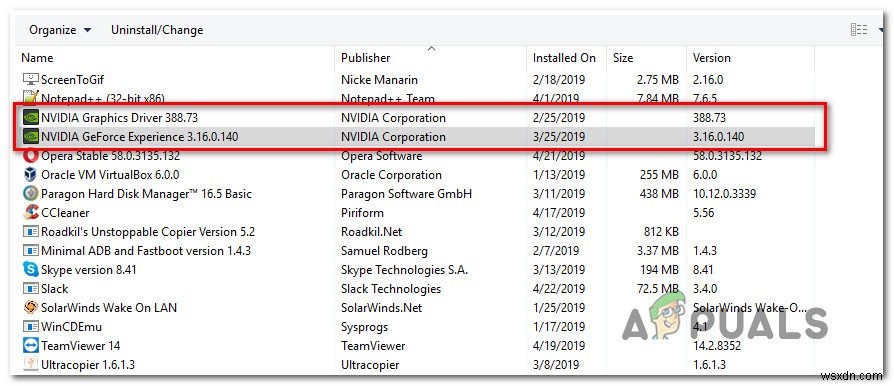Click publisher Samuel Rodberg
The width and height of the screenshot is (894, 386).
[x=384, y=251]
